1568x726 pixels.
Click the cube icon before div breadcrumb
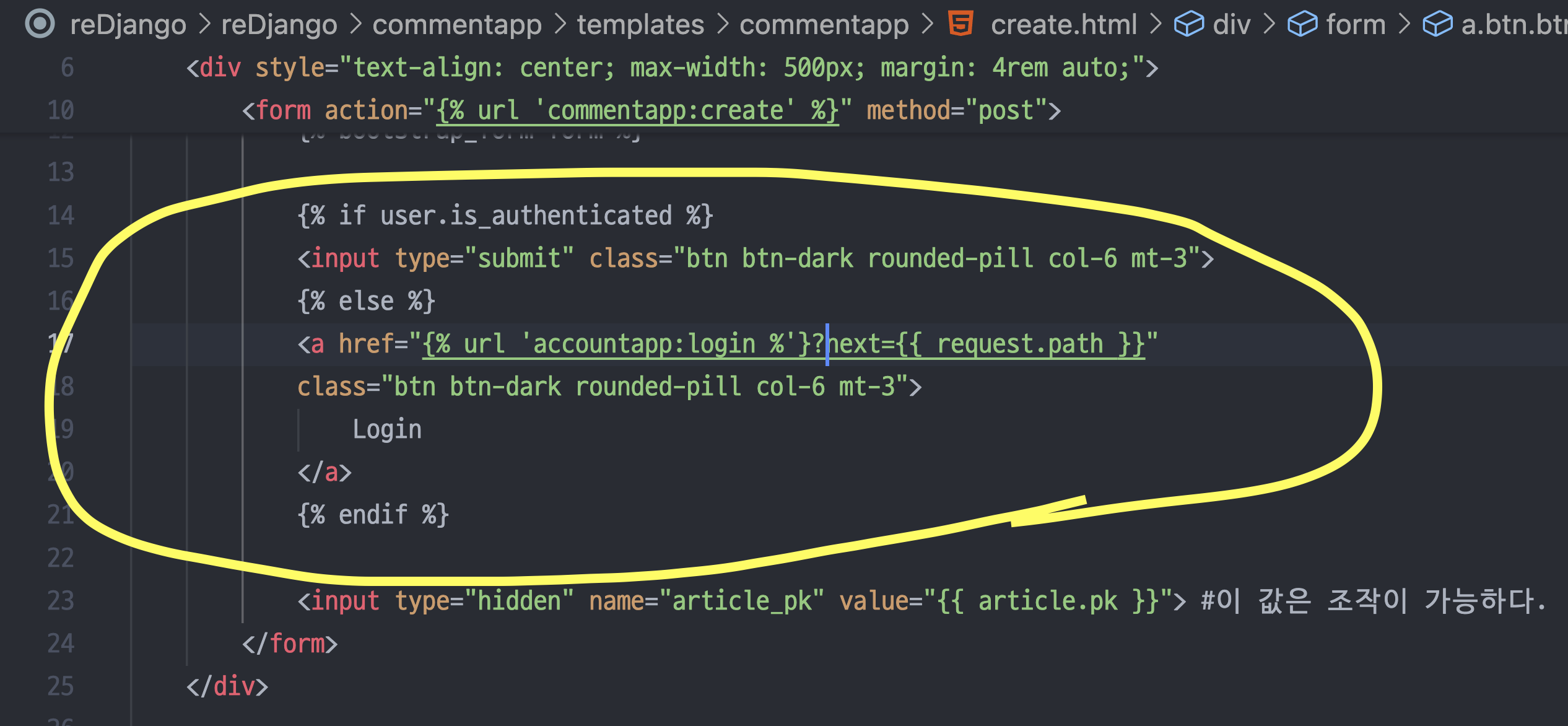(x=1189, y=25)
